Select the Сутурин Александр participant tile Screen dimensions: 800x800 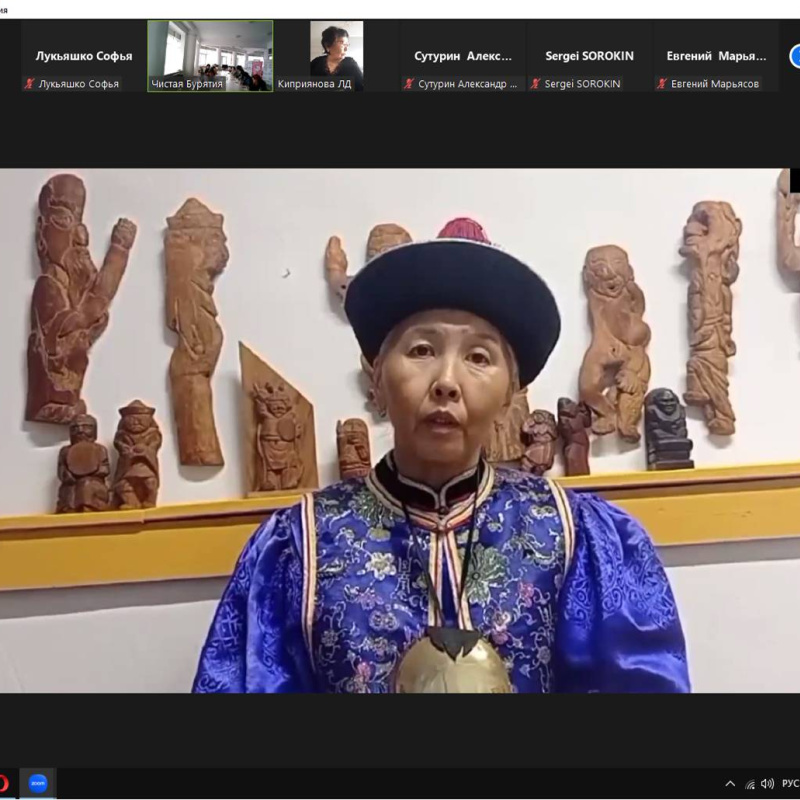point(463,56)
